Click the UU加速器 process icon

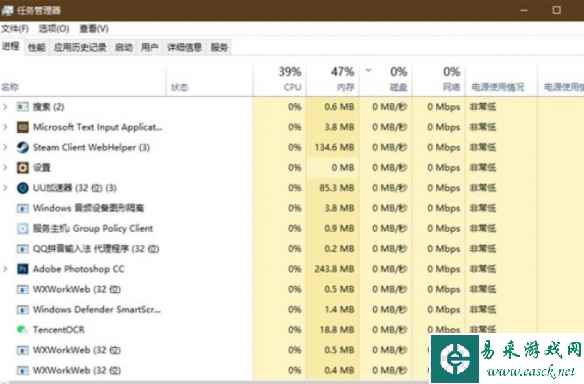point(23,188)
